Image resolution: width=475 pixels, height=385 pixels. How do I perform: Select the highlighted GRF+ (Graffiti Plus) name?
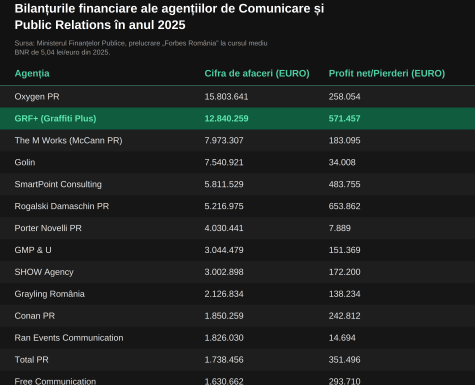[55, 119]
